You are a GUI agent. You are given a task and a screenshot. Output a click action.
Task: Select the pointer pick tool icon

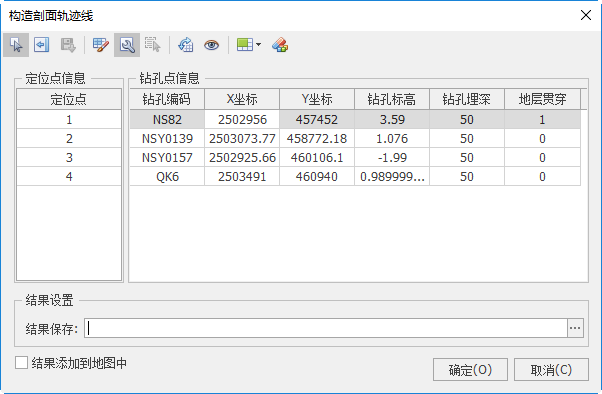16,45
